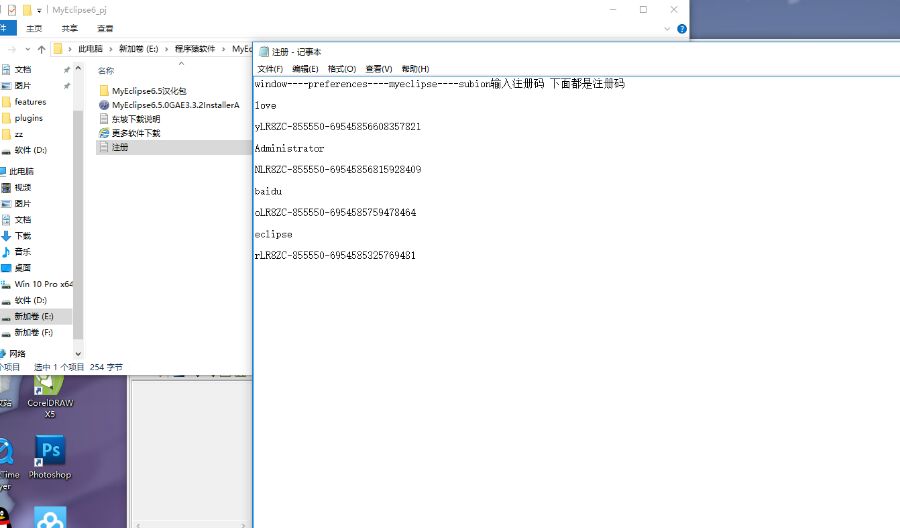The image size is (900, 528).
Task: Open the recent locations dropdown arrow
Action: (28, 49)
